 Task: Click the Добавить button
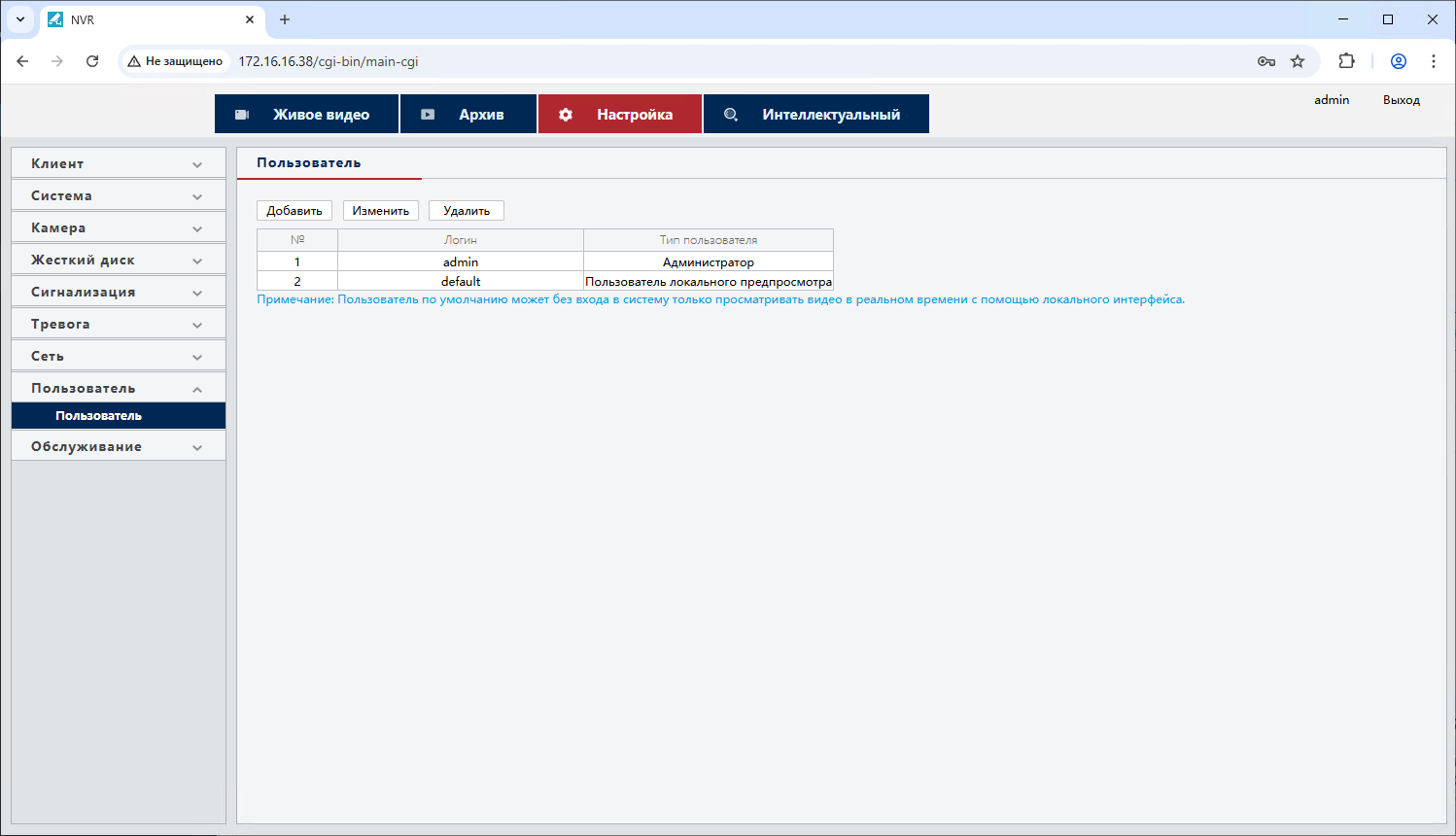pyautogui.click(x=295, y=211)
